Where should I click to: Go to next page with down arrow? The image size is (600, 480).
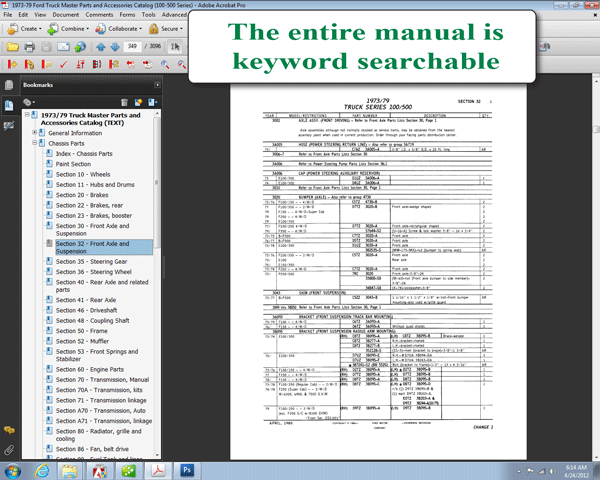[115, 47]
